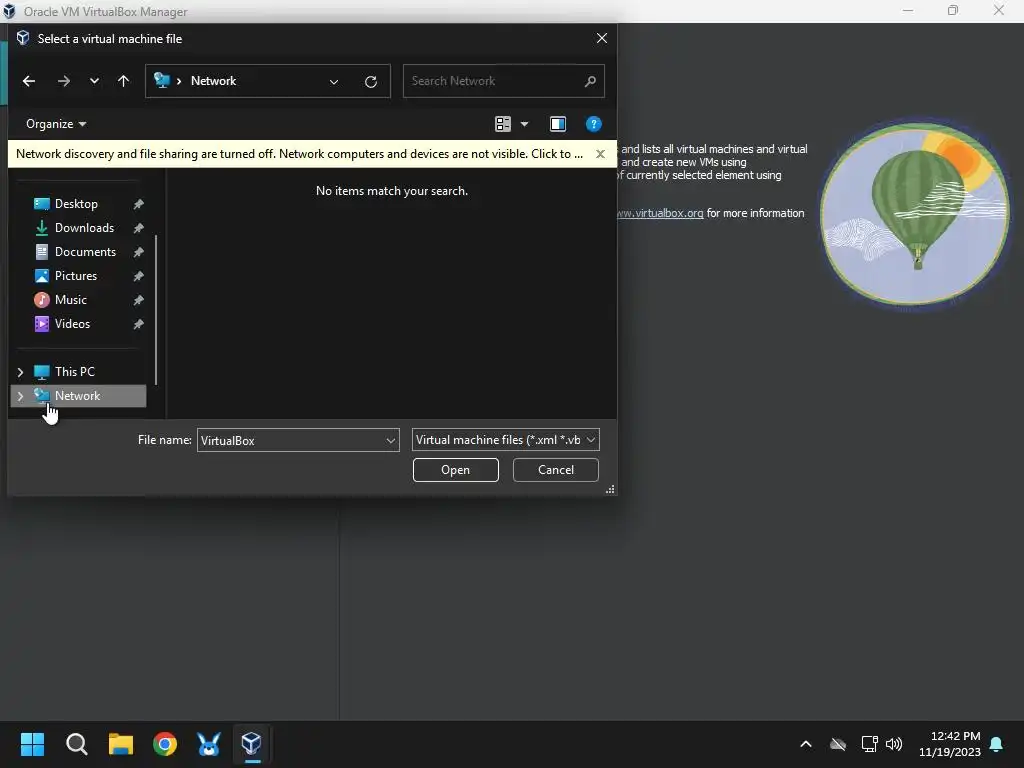
Task: Click the Cancel button
Action: click(x=556, y=470)
